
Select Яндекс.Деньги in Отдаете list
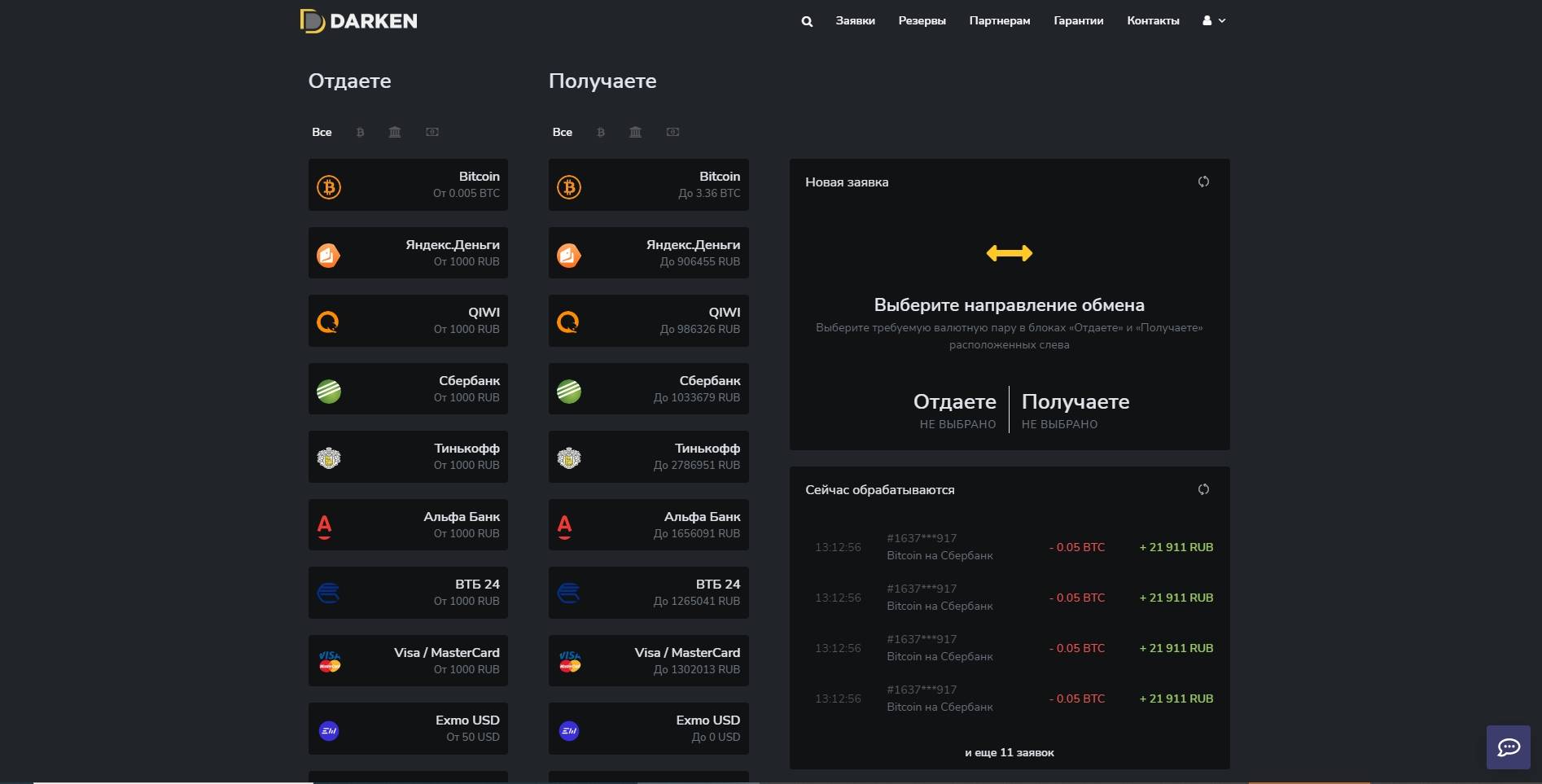coord(408,253)
